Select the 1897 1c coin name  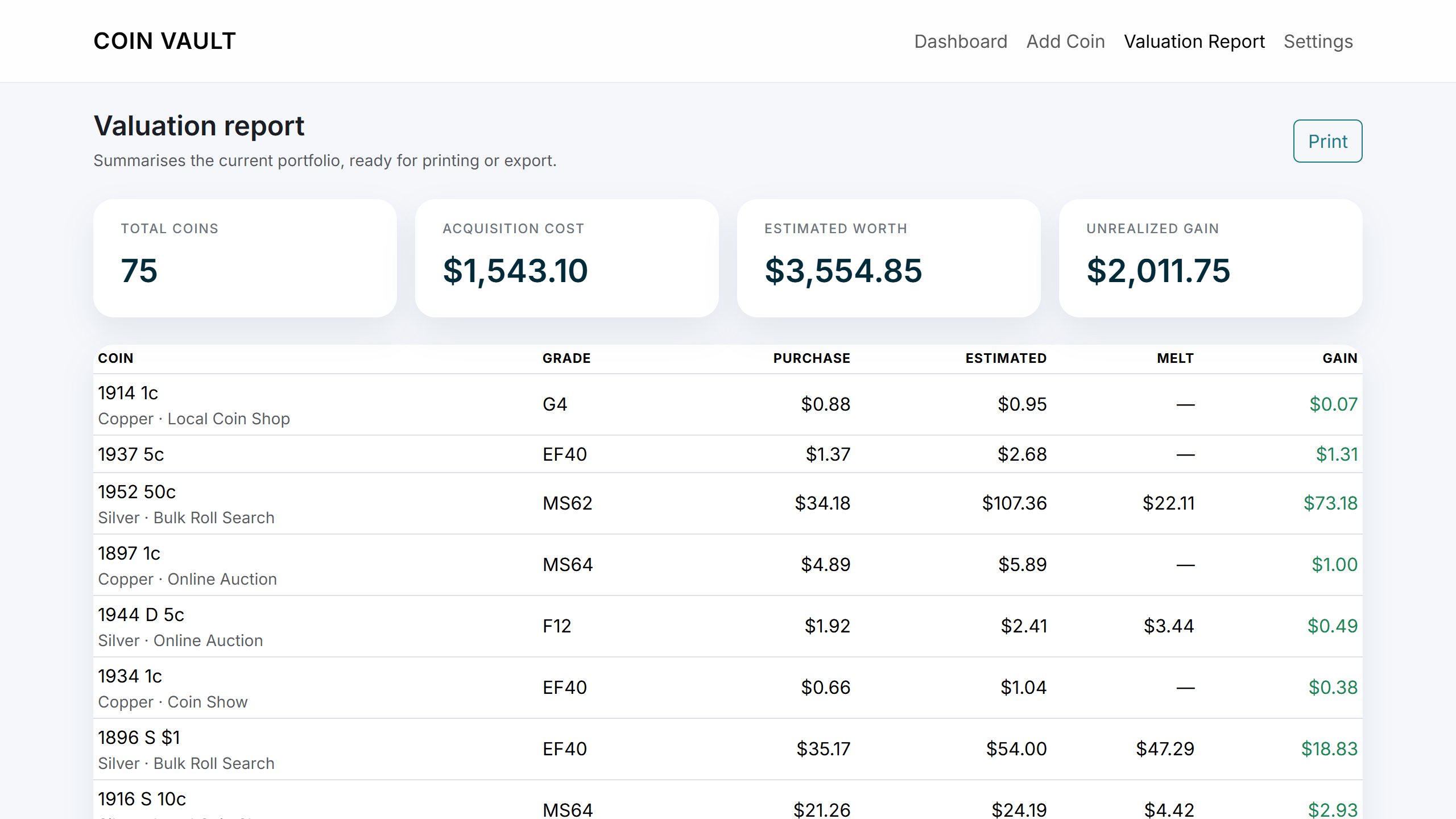pyautogui.click(x=129, y=553)
